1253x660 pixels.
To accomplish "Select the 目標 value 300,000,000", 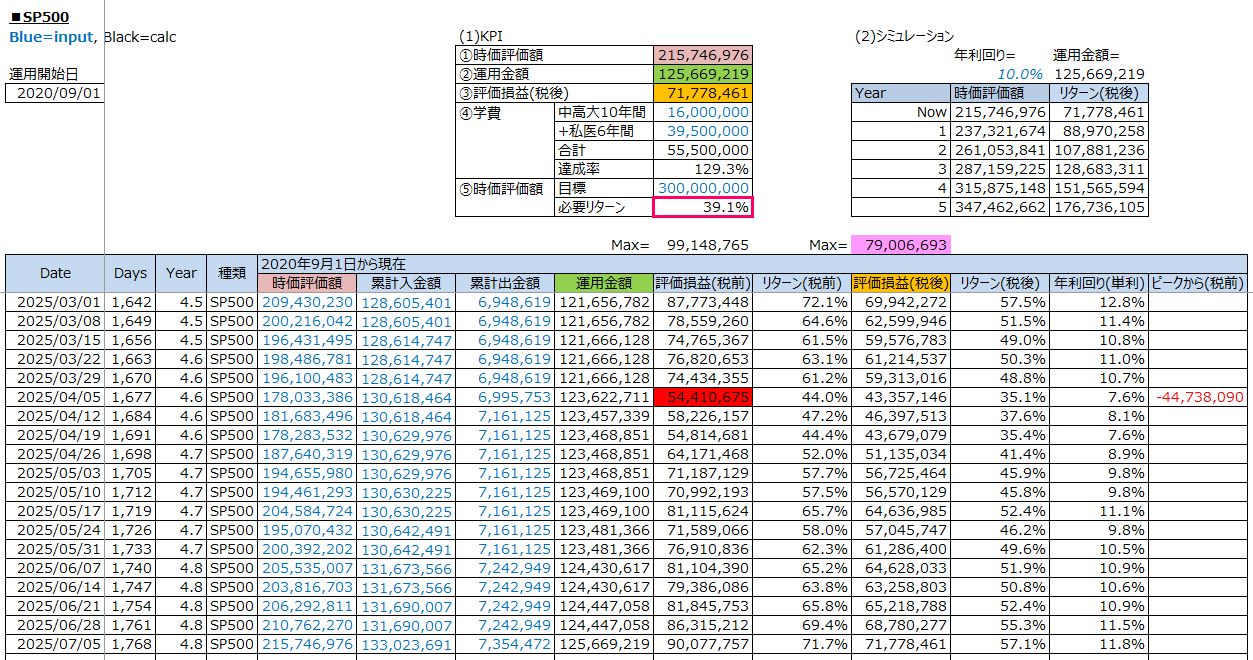I will [x=702, y=188].
